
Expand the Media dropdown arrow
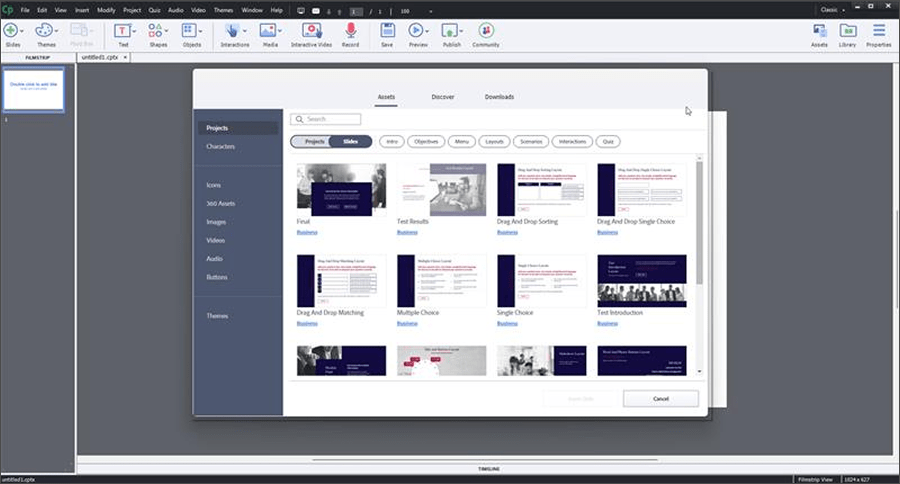click(280, 31)
